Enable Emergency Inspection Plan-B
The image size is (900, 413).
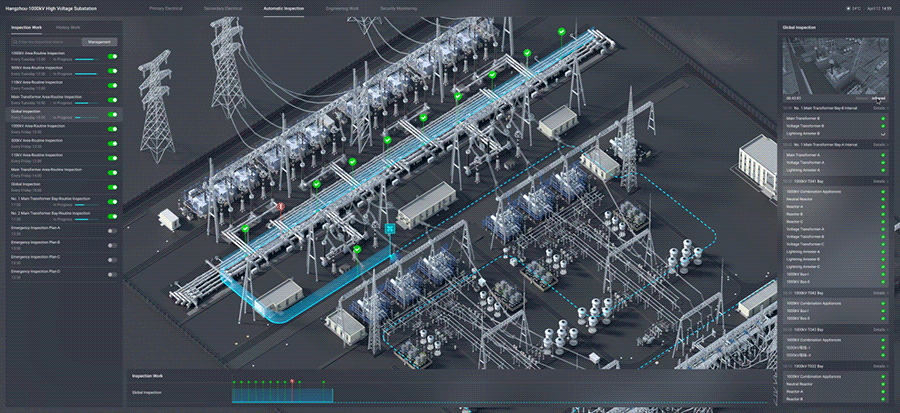112,246
